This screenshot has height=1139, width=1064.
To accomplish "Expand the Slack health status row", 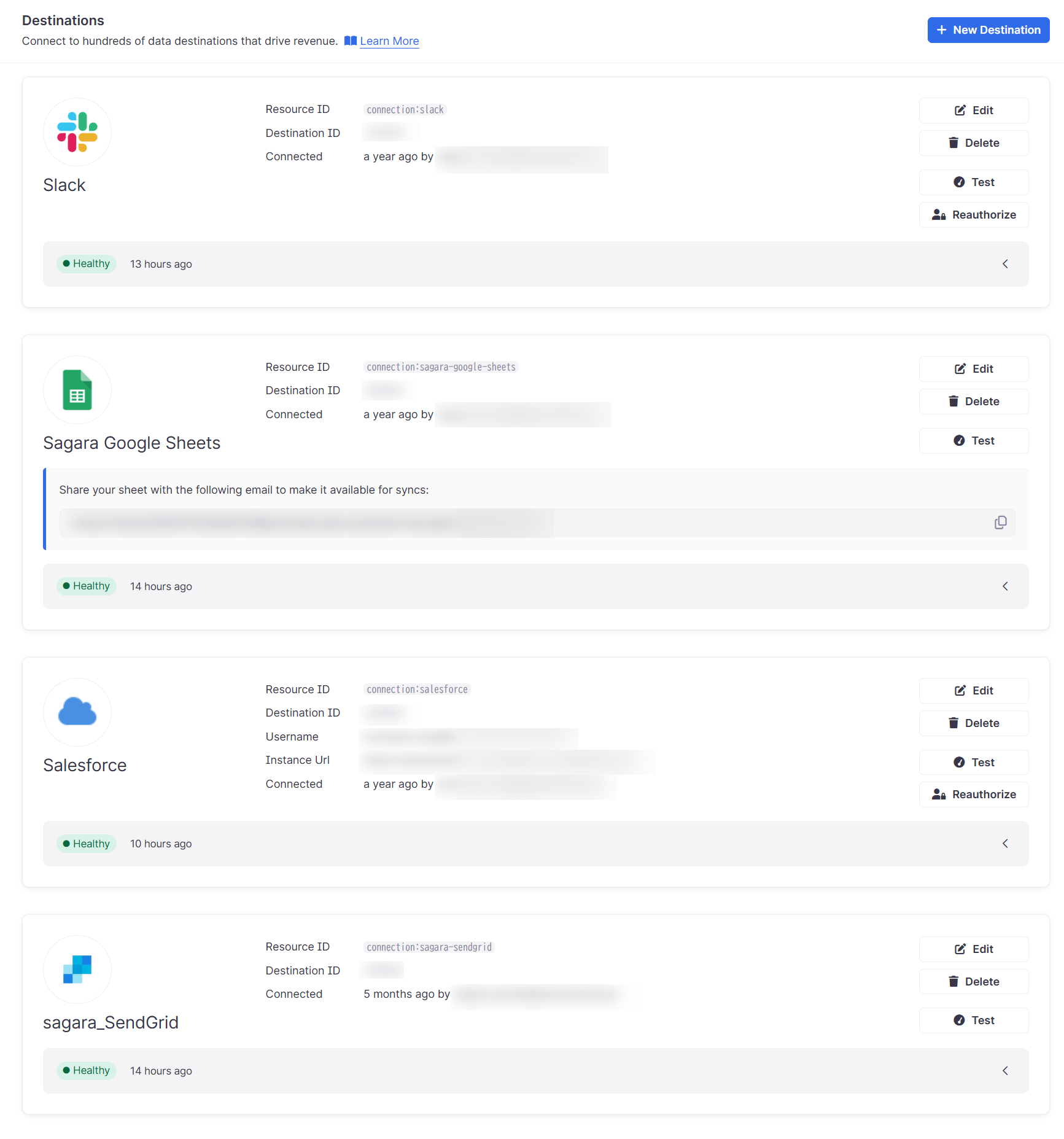I will (x=1005, y=264).
